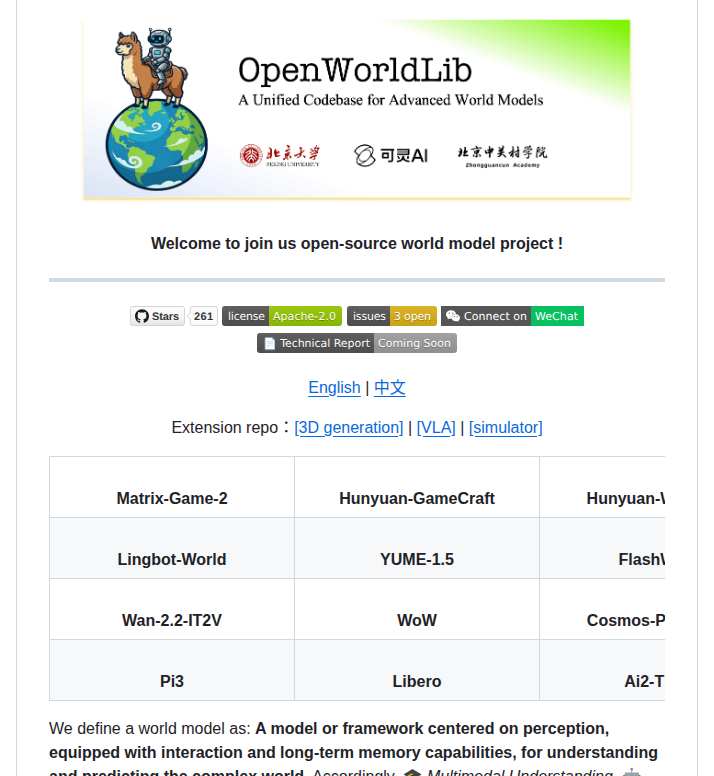Click the Unified Codebase subtitle text
Viewport: 714px width, 776px height.
[390, 100]
